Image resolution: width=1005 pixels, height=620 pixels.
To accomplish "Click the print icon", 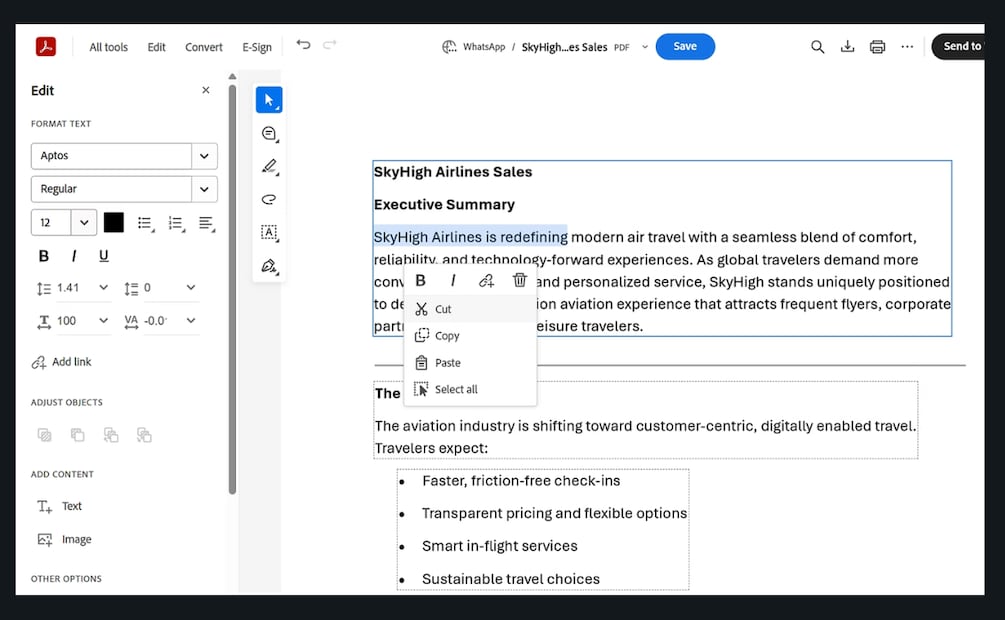I will [x=877, y=47].
